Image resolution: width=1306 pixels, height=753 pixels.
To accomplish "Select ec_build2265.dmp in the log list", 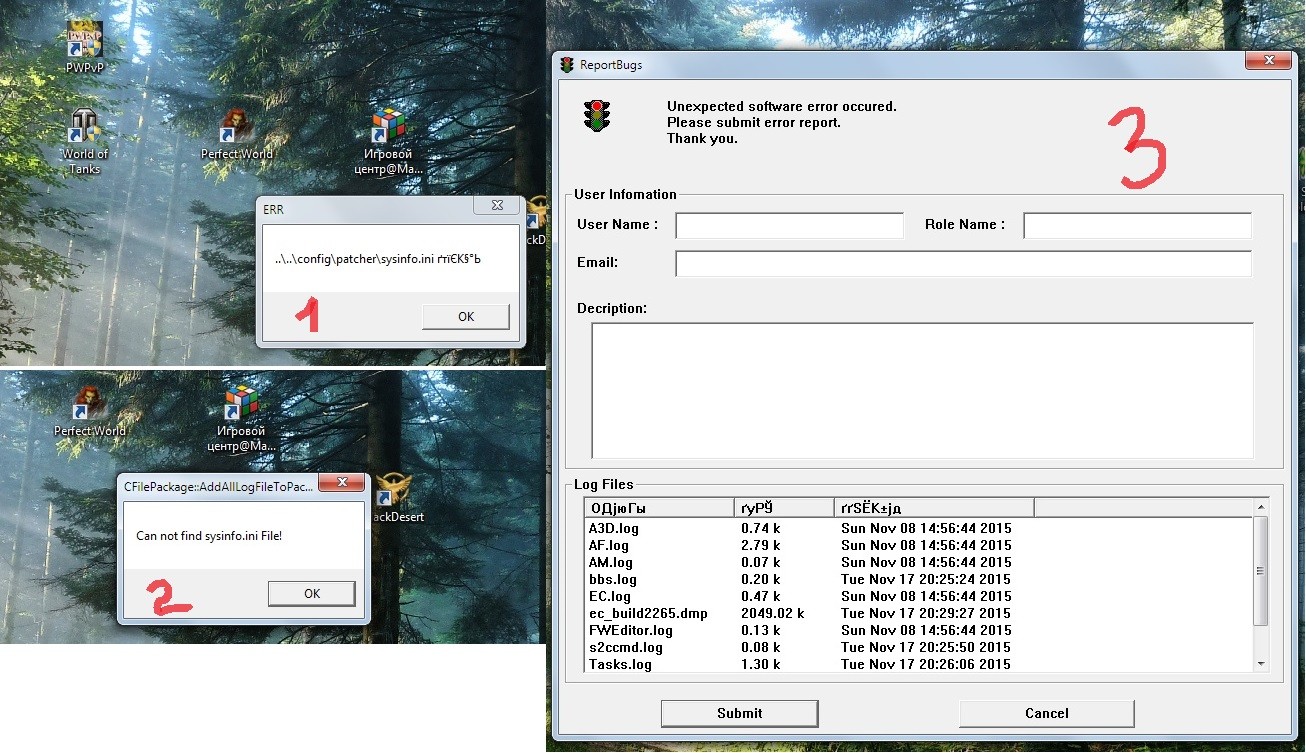I will pos(648,613).
